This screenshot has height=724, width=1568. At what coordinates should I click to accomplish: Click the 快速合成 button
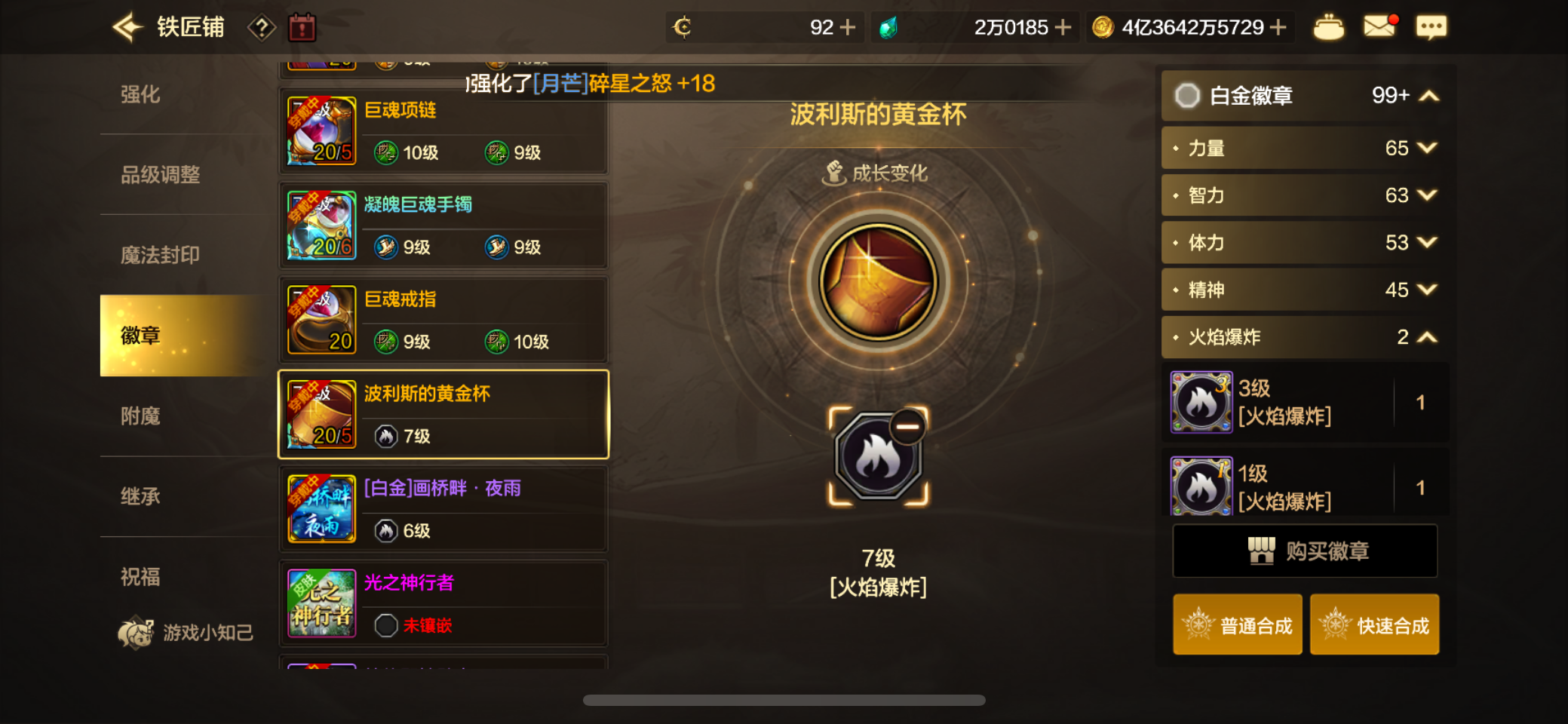(1374, 624)
